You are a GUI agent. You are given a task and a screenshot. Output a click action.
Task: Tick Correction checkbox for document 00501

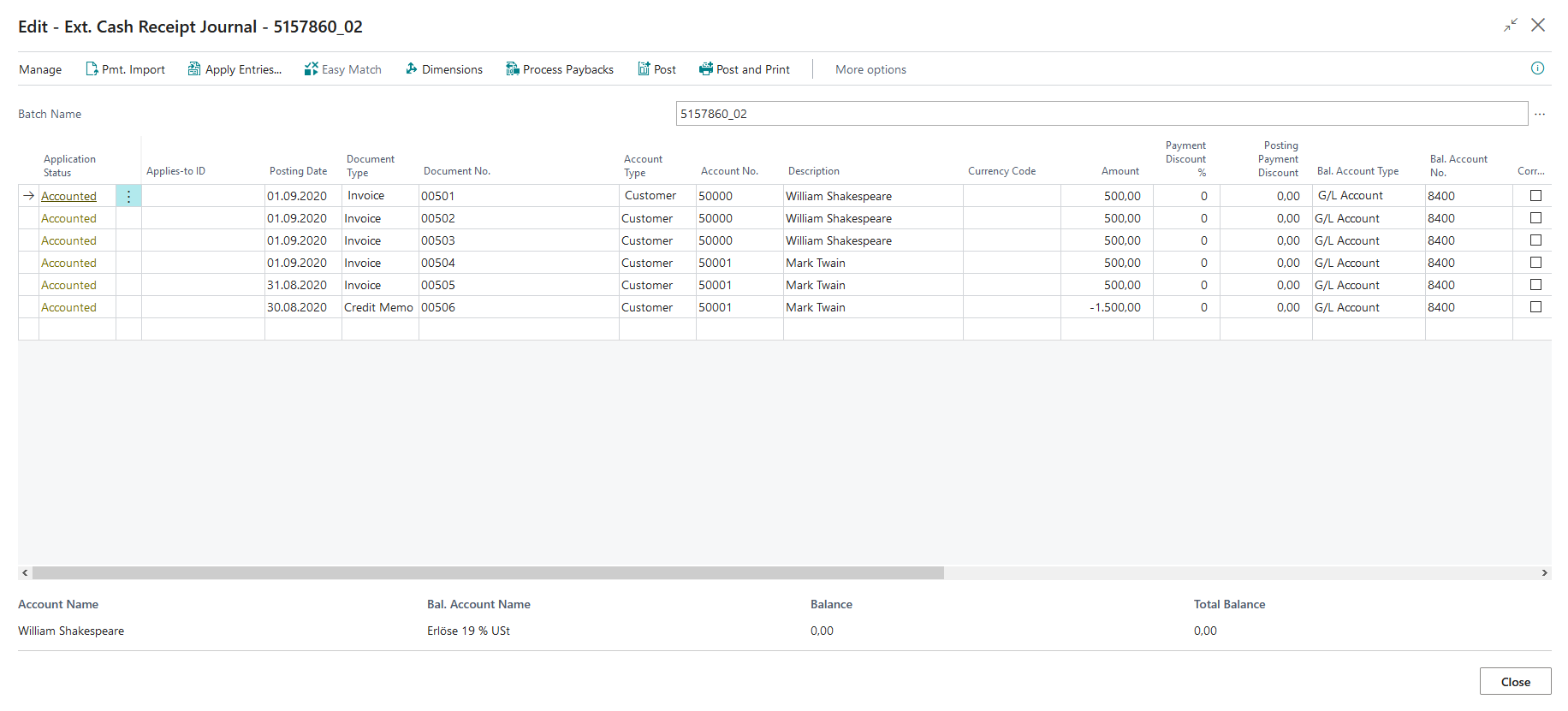click(x=1535, y=196)
